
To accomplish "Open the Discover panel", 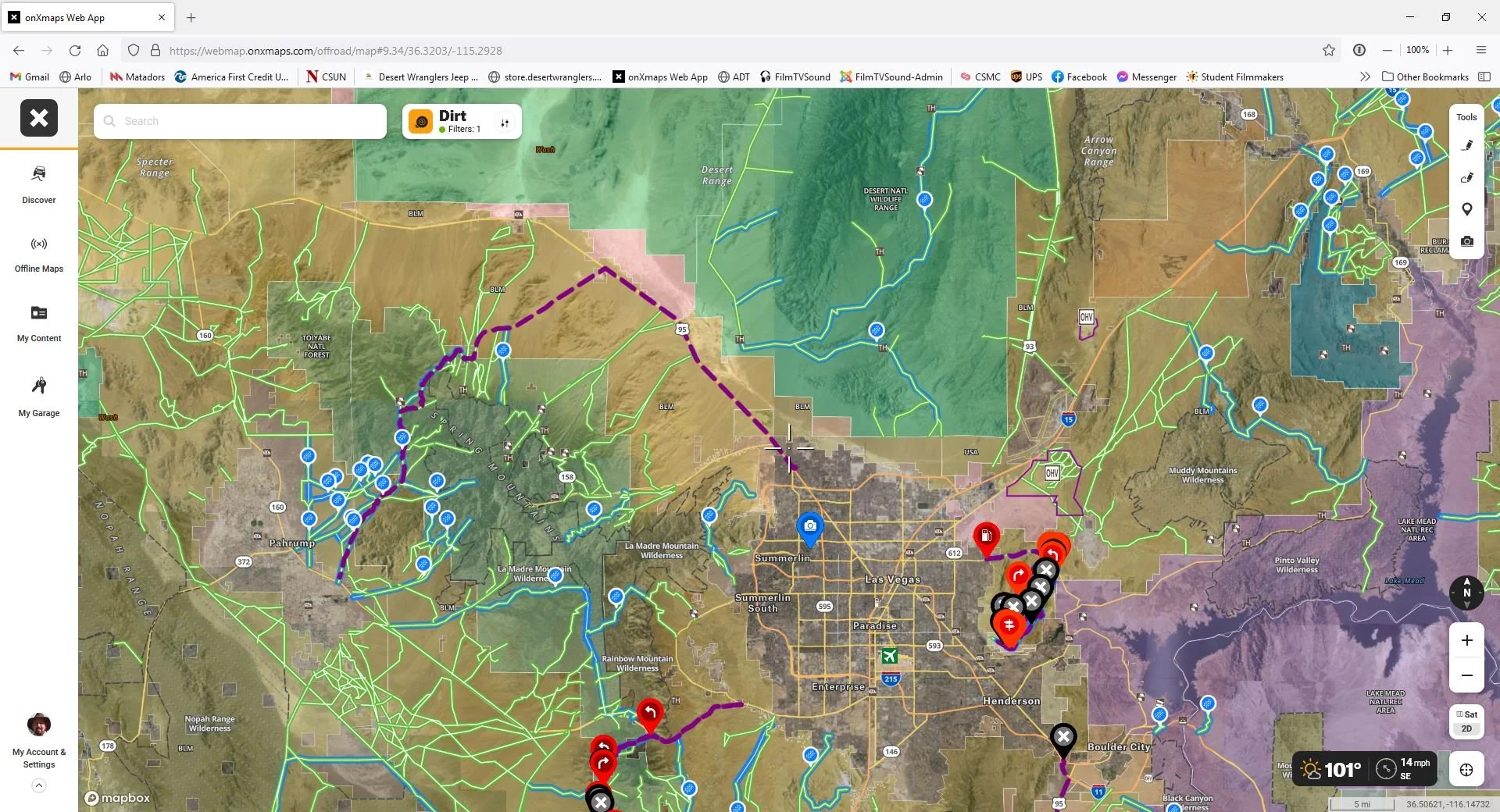I will [39, 184].
